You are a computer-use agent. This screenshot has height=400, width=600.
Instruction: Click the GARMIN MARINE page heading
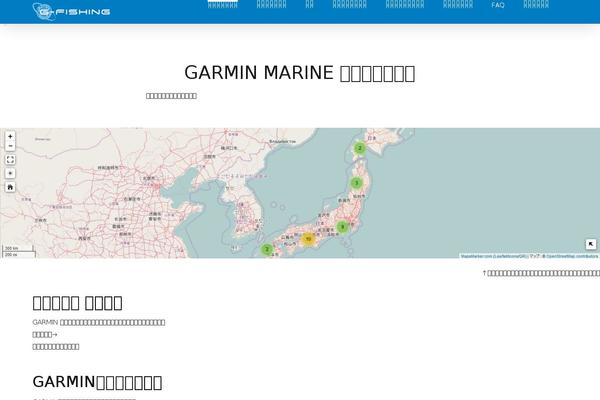coord(300,73)
